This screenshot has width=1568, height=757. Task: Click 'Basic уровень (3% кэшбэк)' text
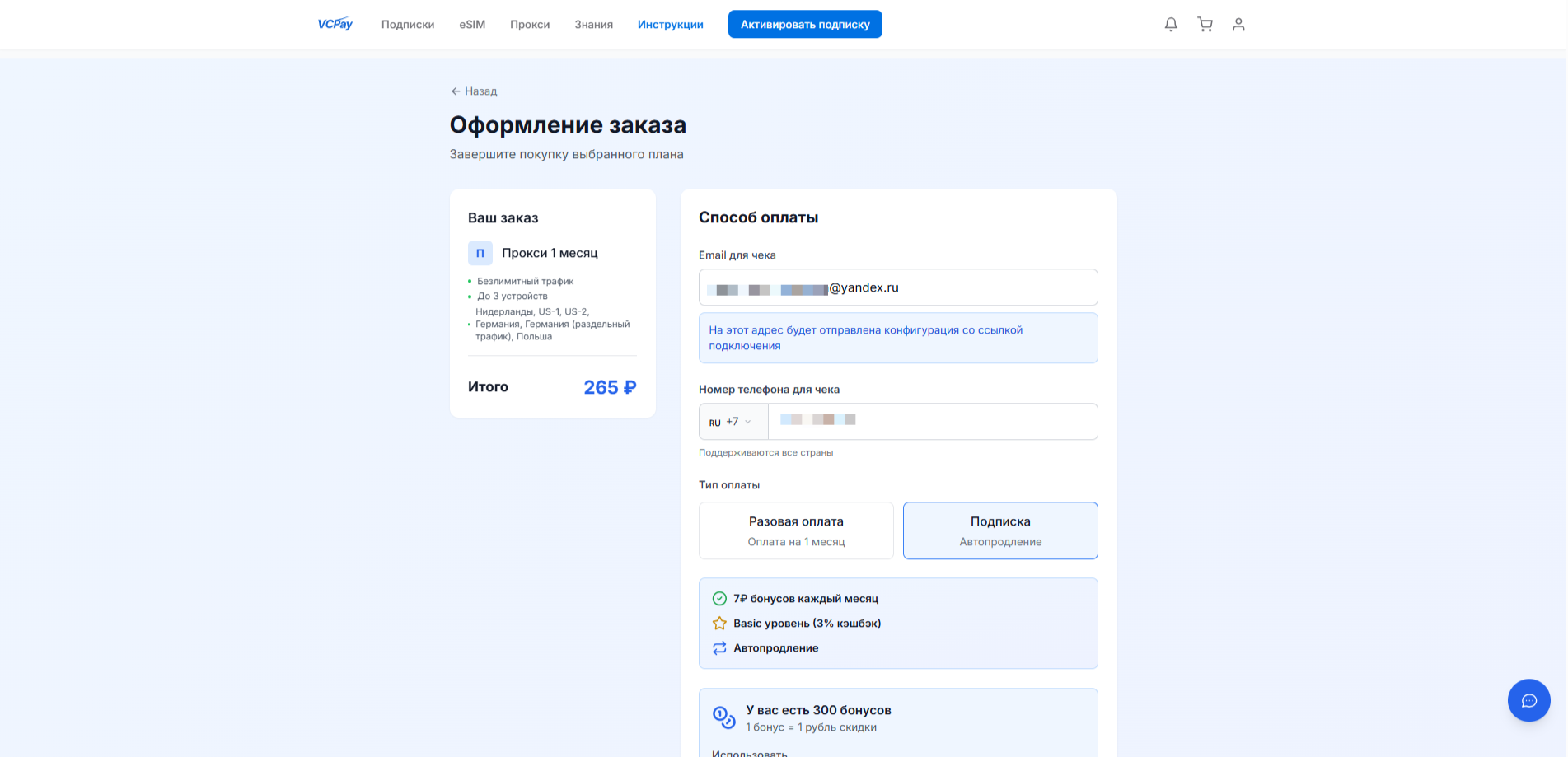pyautogui.click(x=807, y=624)
